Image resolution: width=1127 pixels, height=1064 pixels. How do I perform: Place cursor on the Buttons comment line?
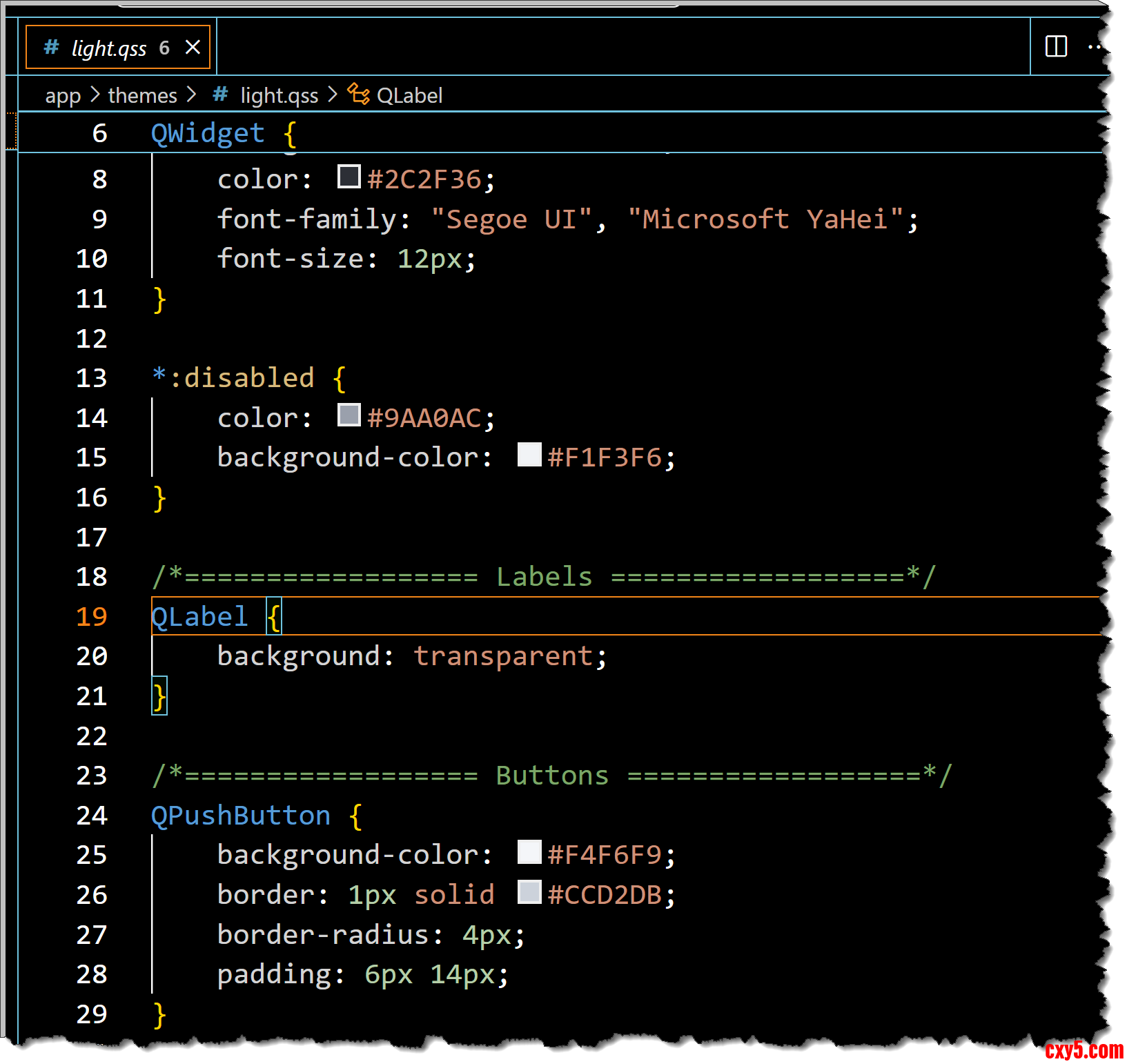tap(551, 776)
